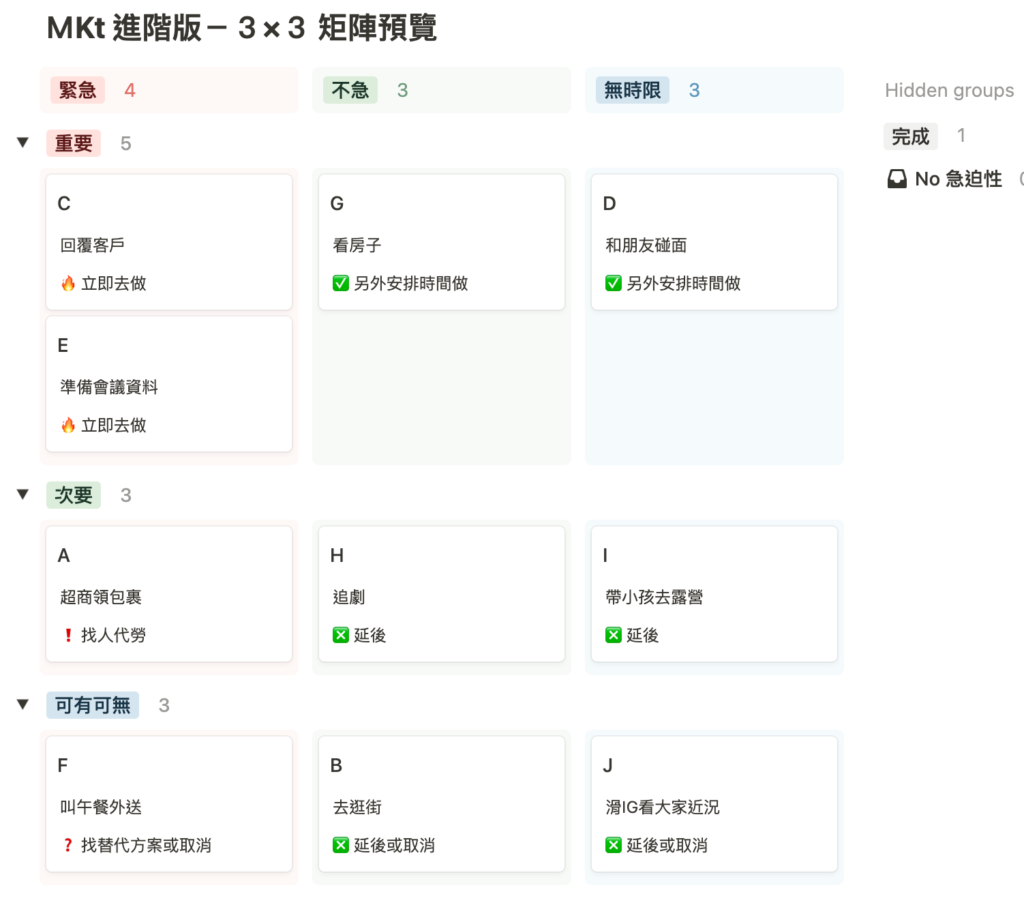Click the 叫午餐外送 text

click(x=101, y=808)
